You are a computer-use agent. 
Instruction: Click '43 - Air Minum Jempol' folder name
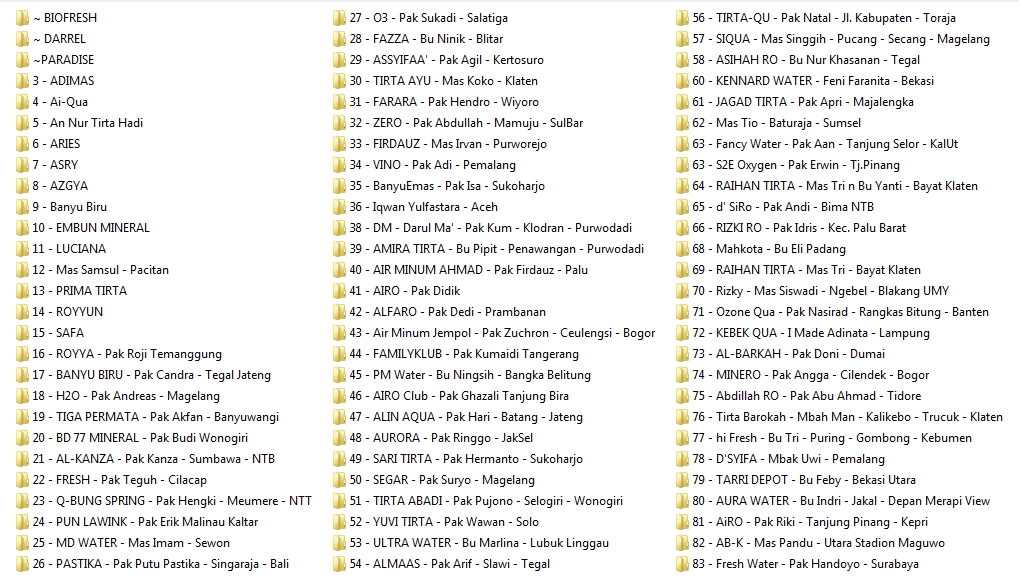pos(502,333)
